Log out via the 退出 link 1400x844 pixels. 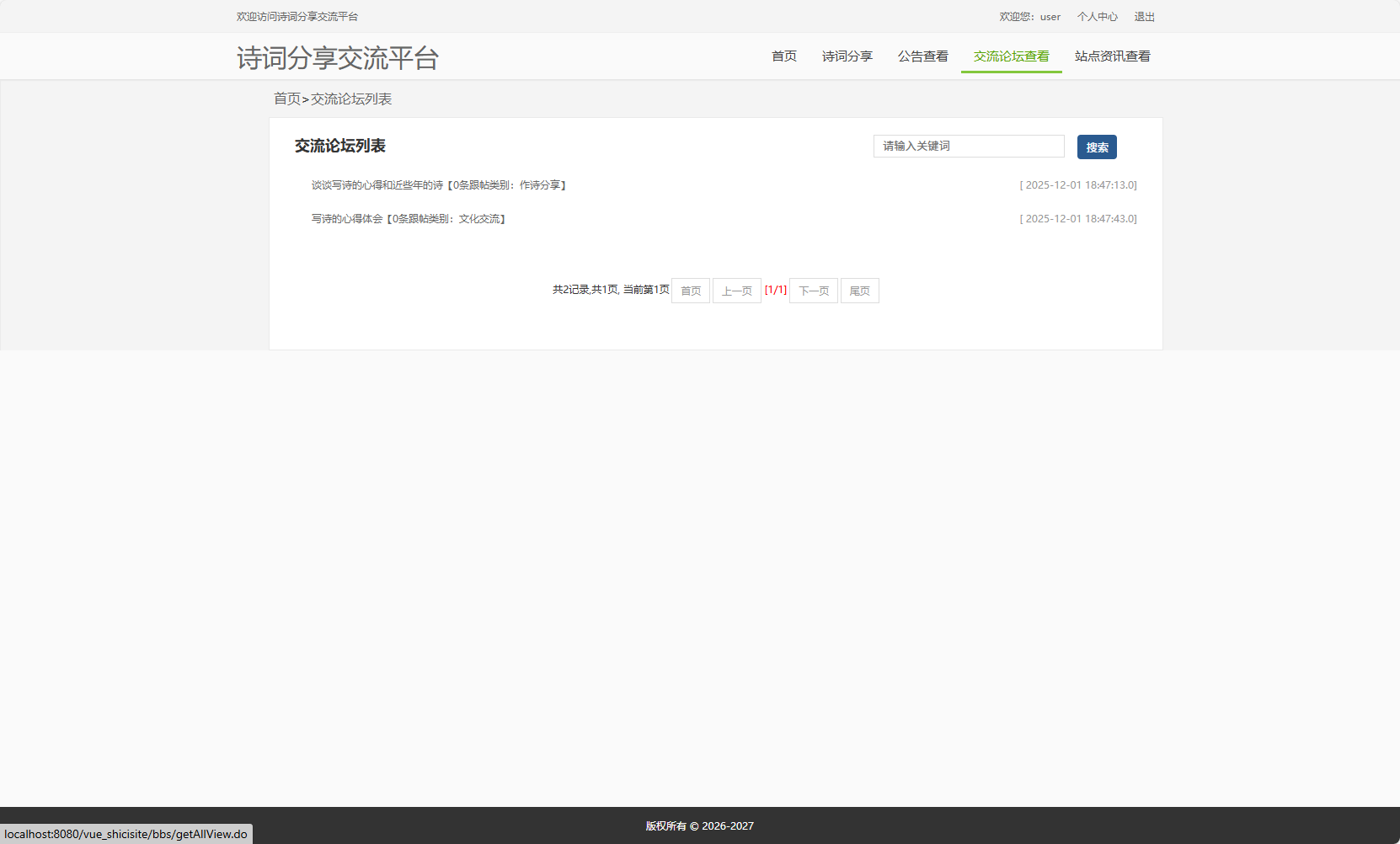coord(1145,16)
